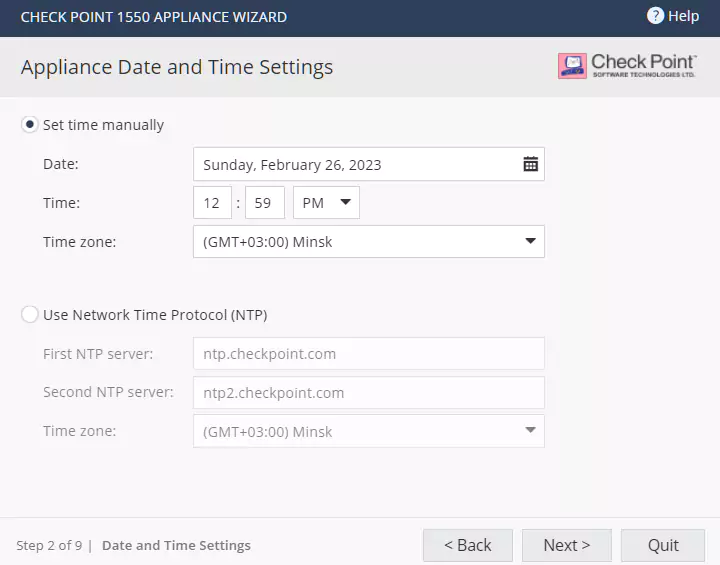Exit the wizard using the Quit button
Viewport: 720px width, 565px height.
[x=663, y=545]
